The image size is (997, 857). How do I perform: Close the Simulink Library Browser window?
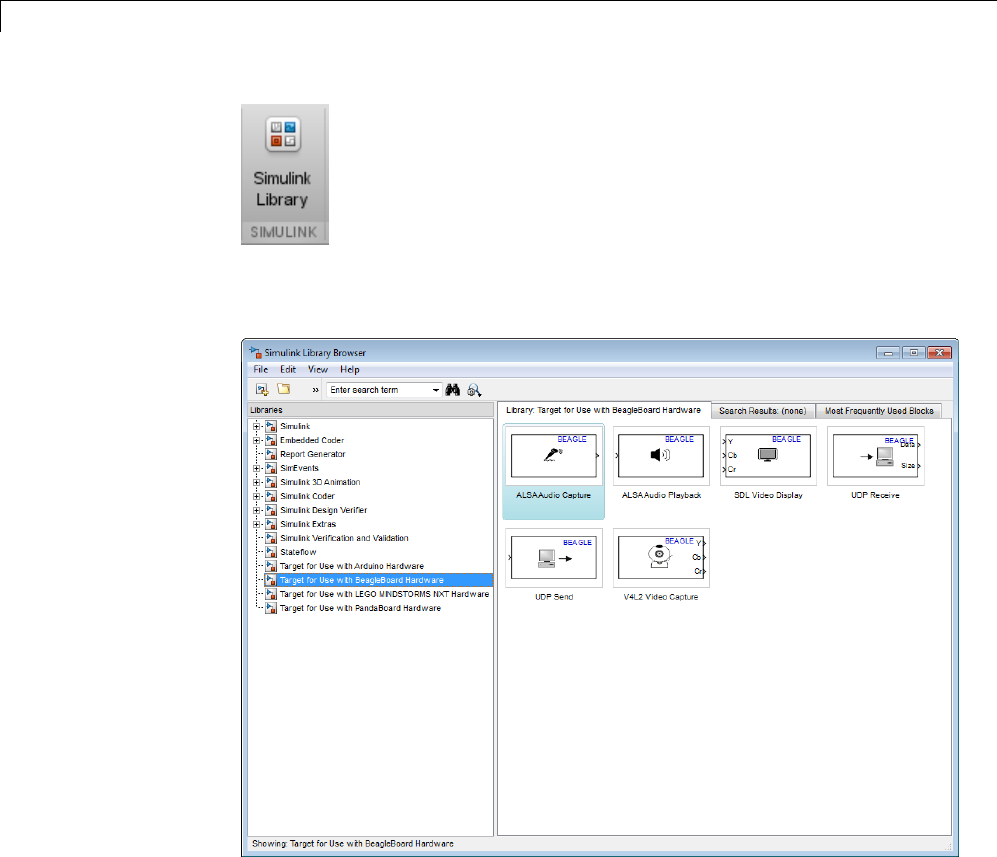[939, 352]
